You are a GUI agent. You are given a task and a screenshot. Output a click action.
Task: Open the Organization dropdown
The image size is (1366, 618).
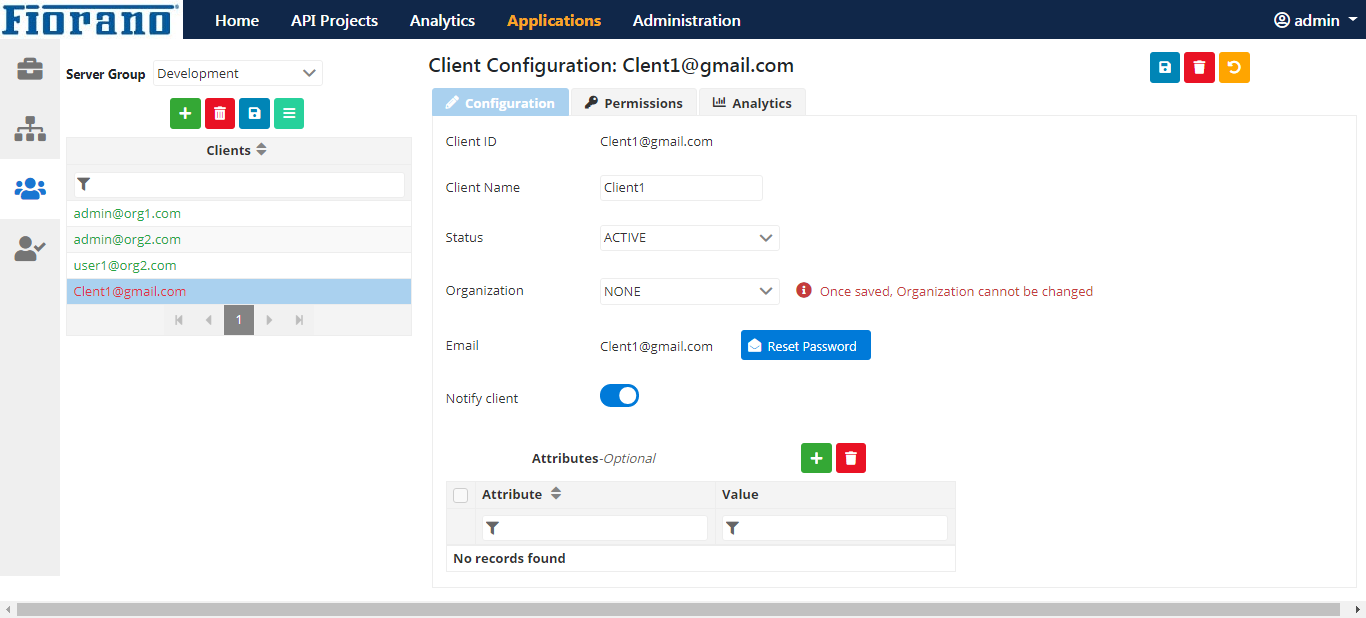tap(689, 291)
